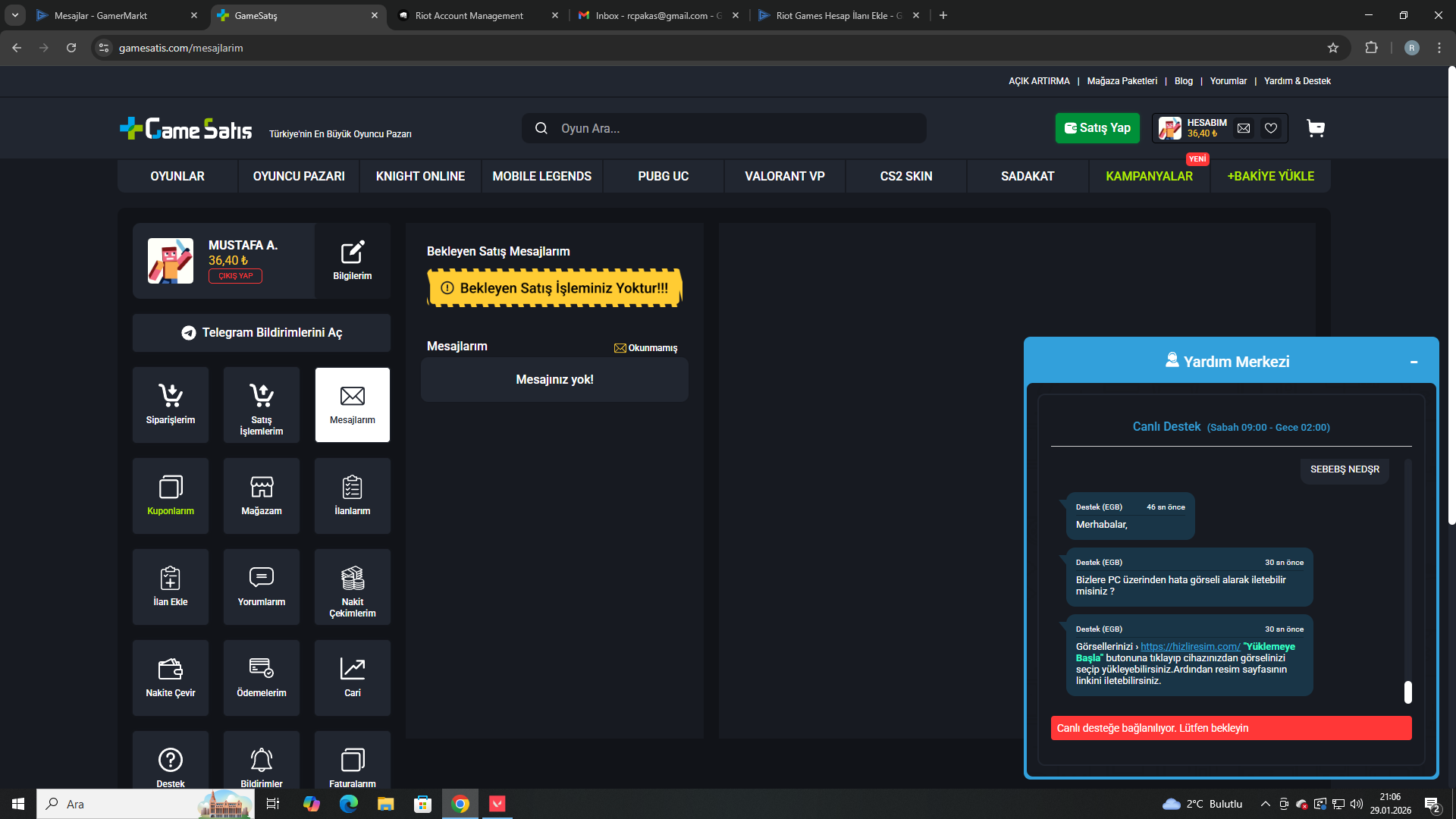Switch to the Riot Account Management tab
The width and height of the screenshot is (1456, 819).
(469, 15)
